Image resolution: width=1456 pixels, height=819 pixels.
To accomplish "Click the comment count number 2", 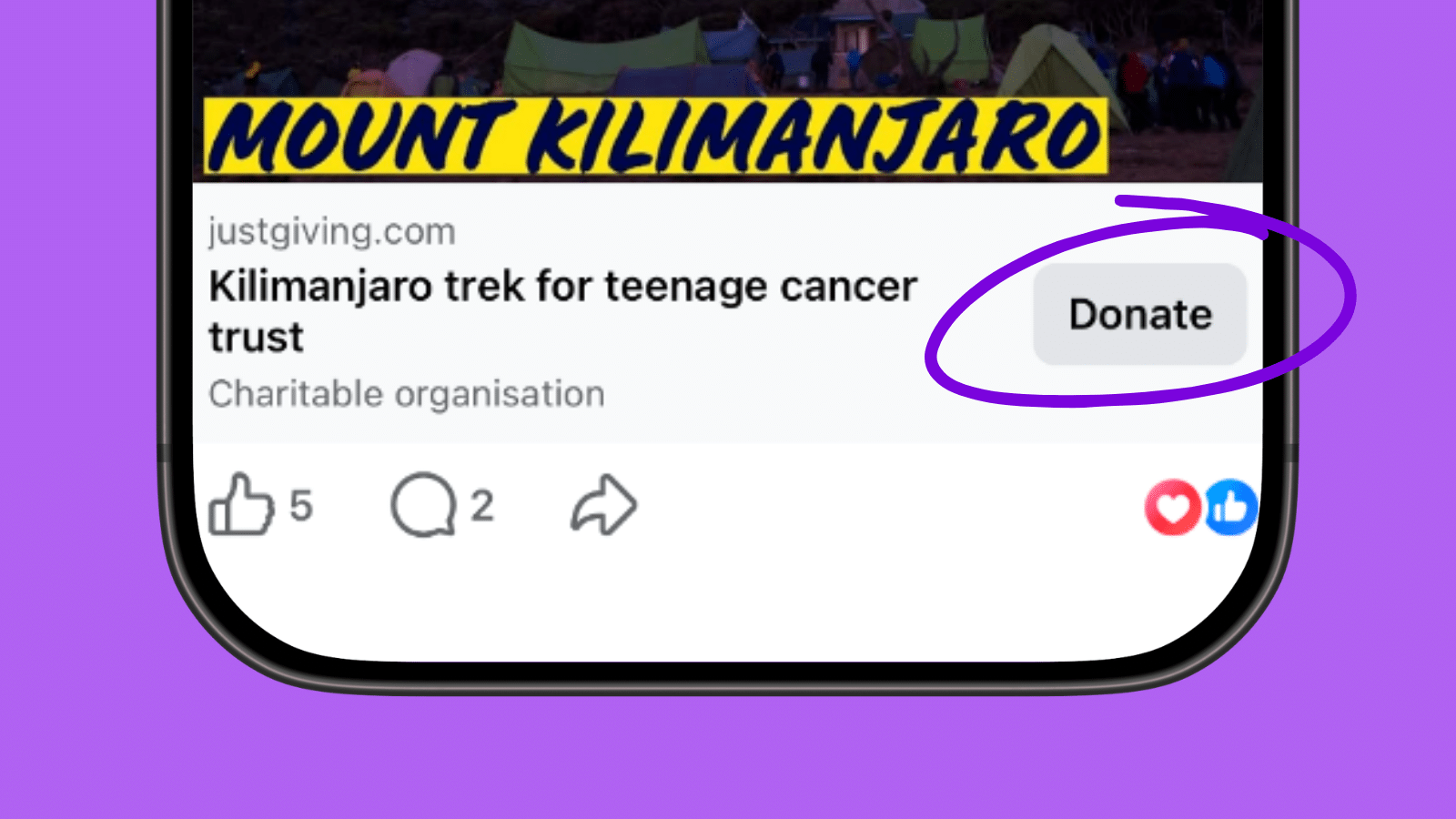I will click(x=482, y=506).
